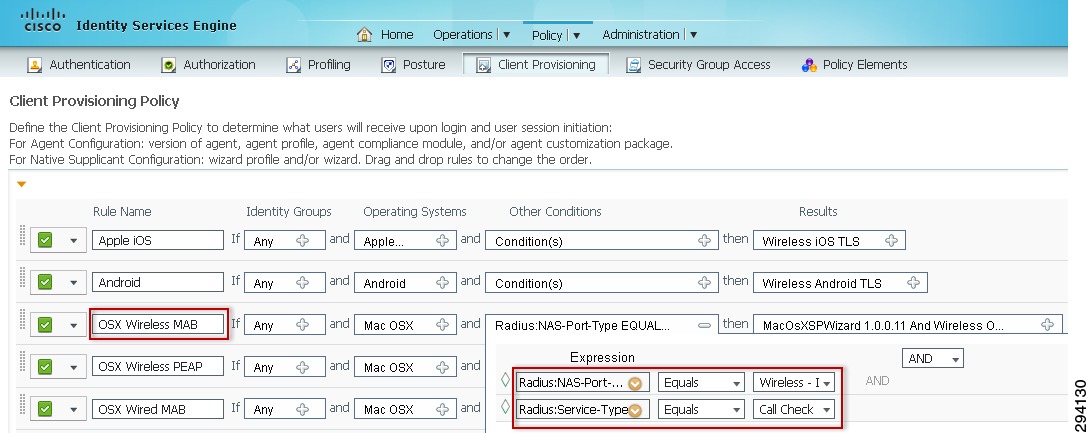Screen dimensions: 1087x433
Task: Open Equals dropdown for Service-Type expression
Action: 700,409
